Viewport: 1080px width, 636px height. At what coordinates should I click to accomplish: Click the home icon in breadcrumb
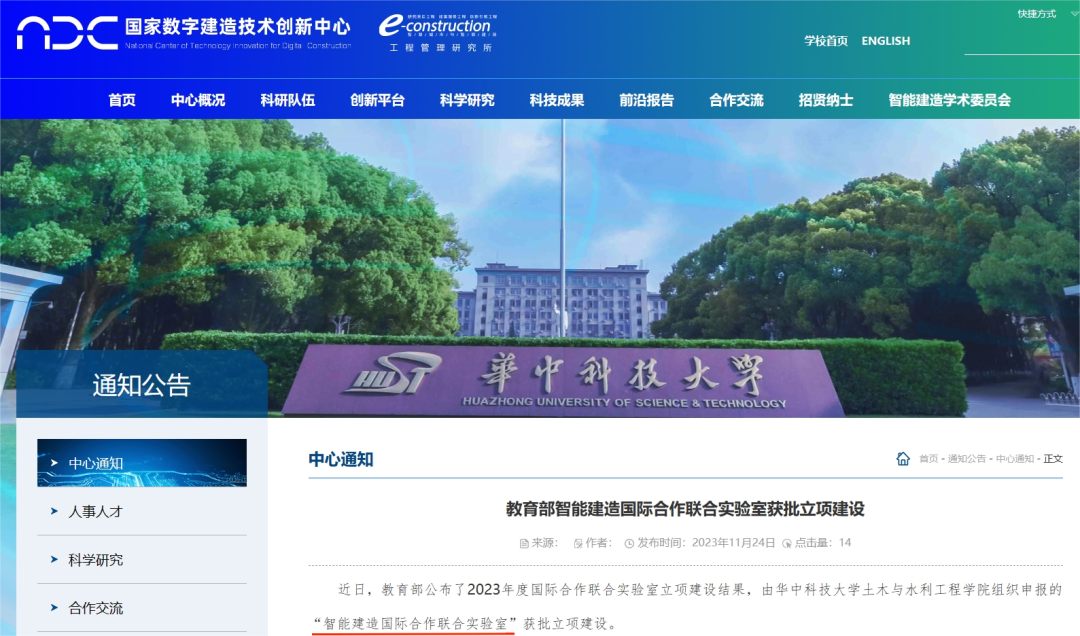903,458
